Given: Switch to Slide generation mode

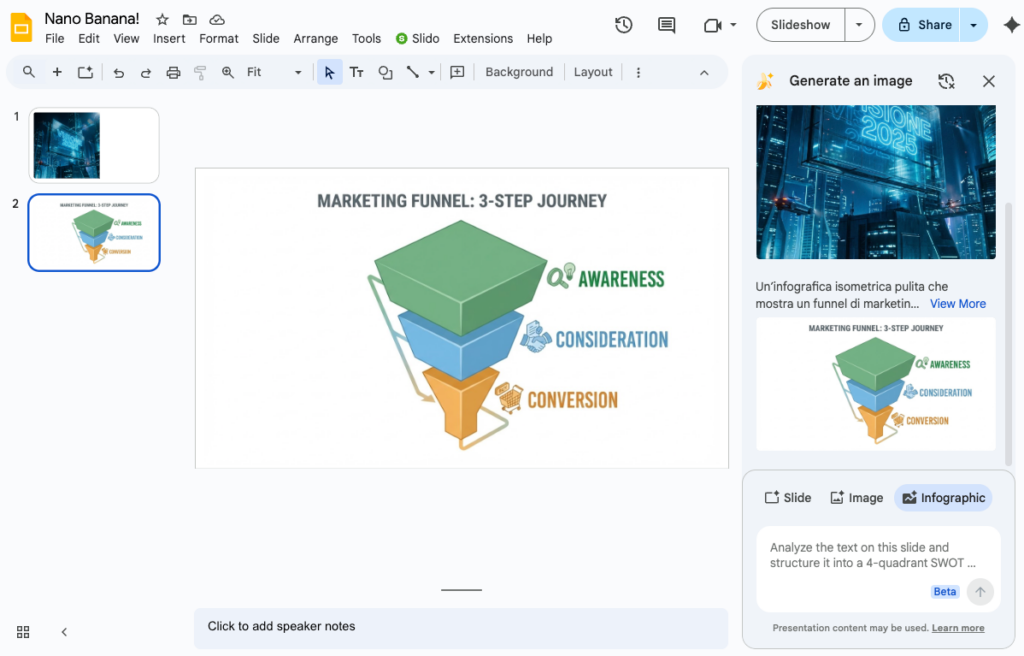Looking at the screenshot, I should (x=788, y=498).
